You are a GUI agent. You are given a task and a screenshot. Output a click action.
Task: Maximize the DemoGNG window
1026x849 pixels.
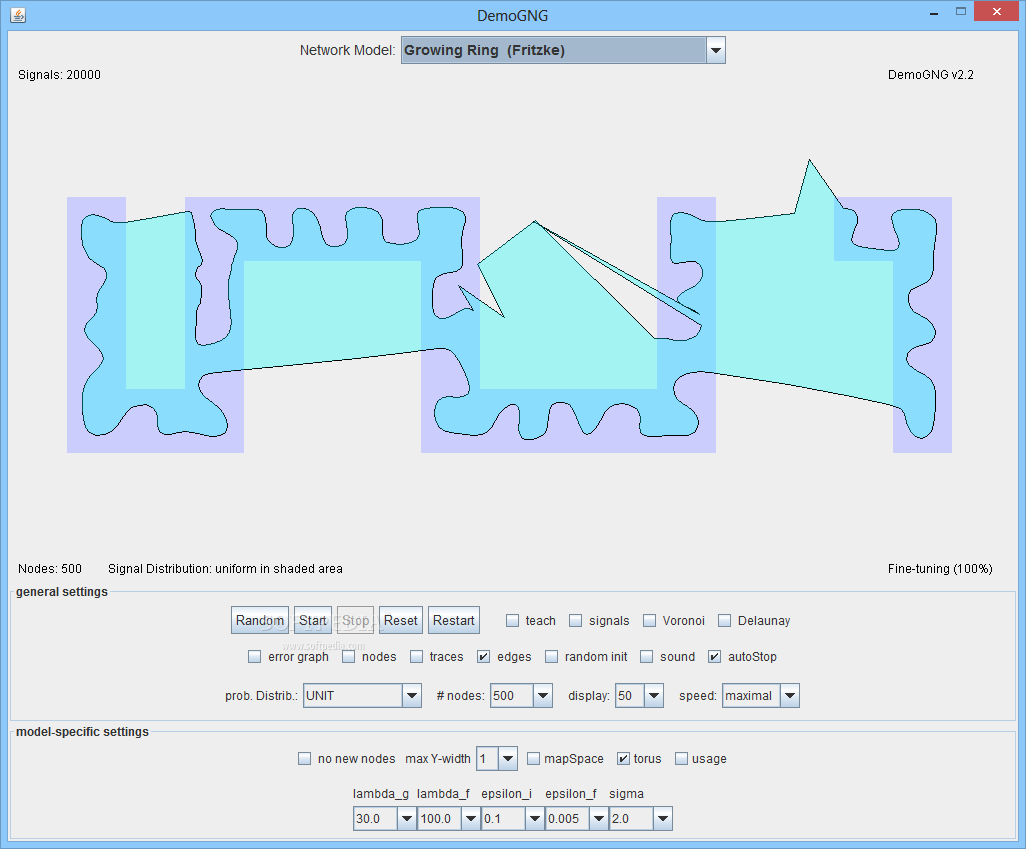pos(961,11)
